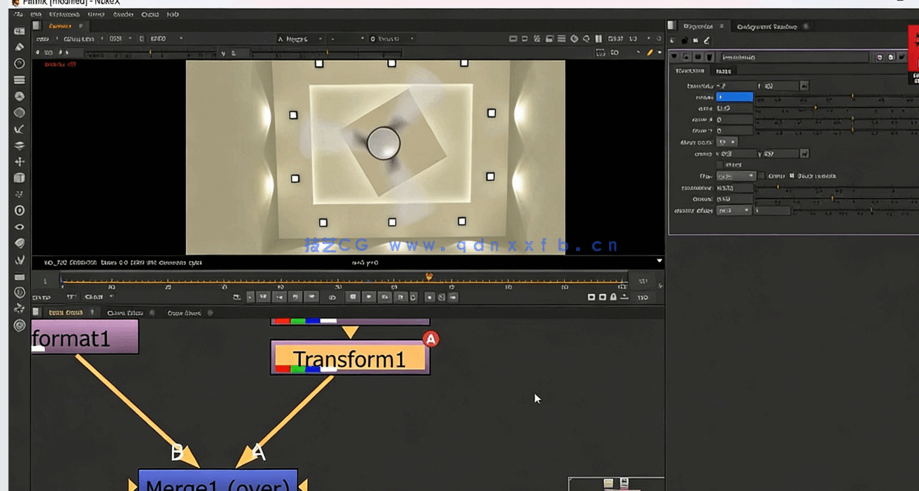Viewport: 919px width, 491px height.
Task: Click the orange playhead marker on timeline
Action: tap(429, 277)
